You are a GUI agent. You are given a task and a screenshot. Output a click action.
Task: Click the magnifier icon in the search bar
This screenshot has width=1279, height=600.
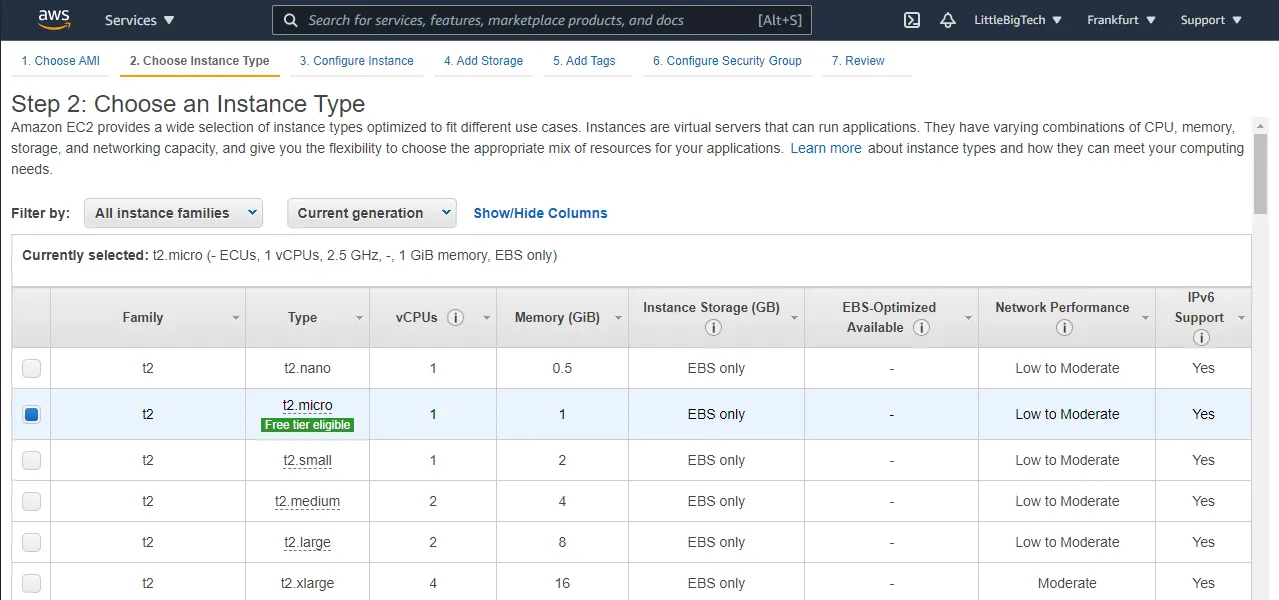click(x=290, y=20)
